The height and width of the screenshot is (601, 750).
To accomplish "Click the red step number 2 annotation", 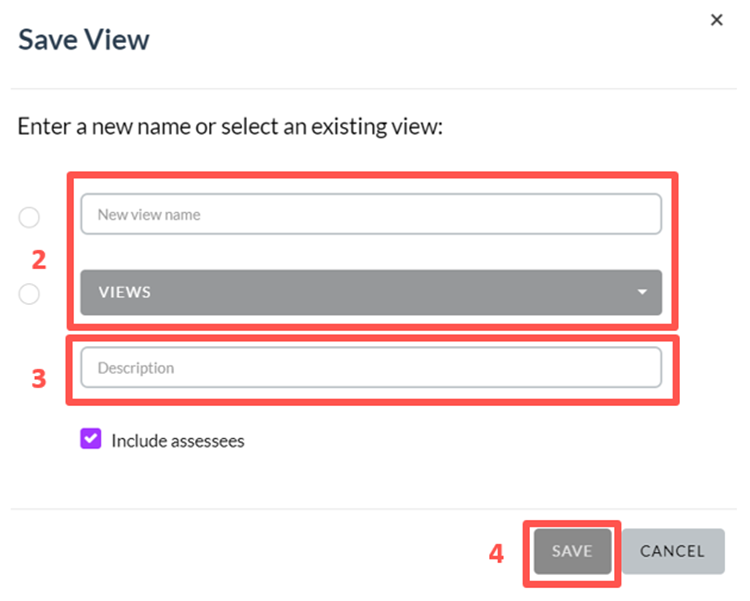I will click(39, 260).
